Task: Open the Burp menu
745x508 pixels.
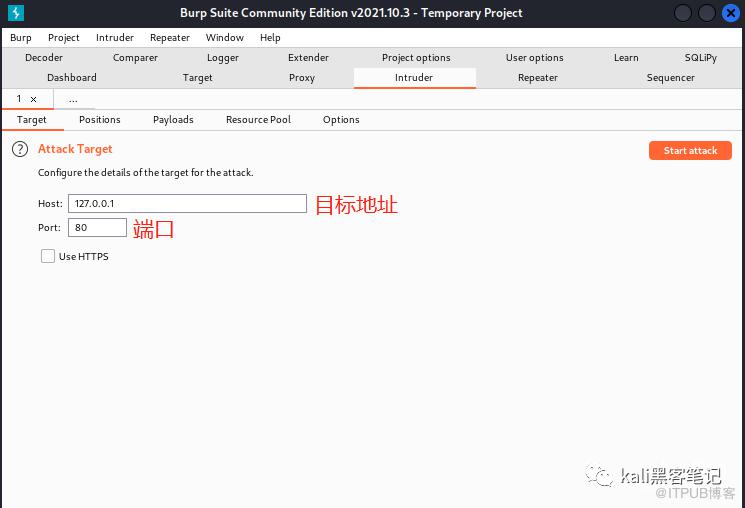Action: point(21,38)
